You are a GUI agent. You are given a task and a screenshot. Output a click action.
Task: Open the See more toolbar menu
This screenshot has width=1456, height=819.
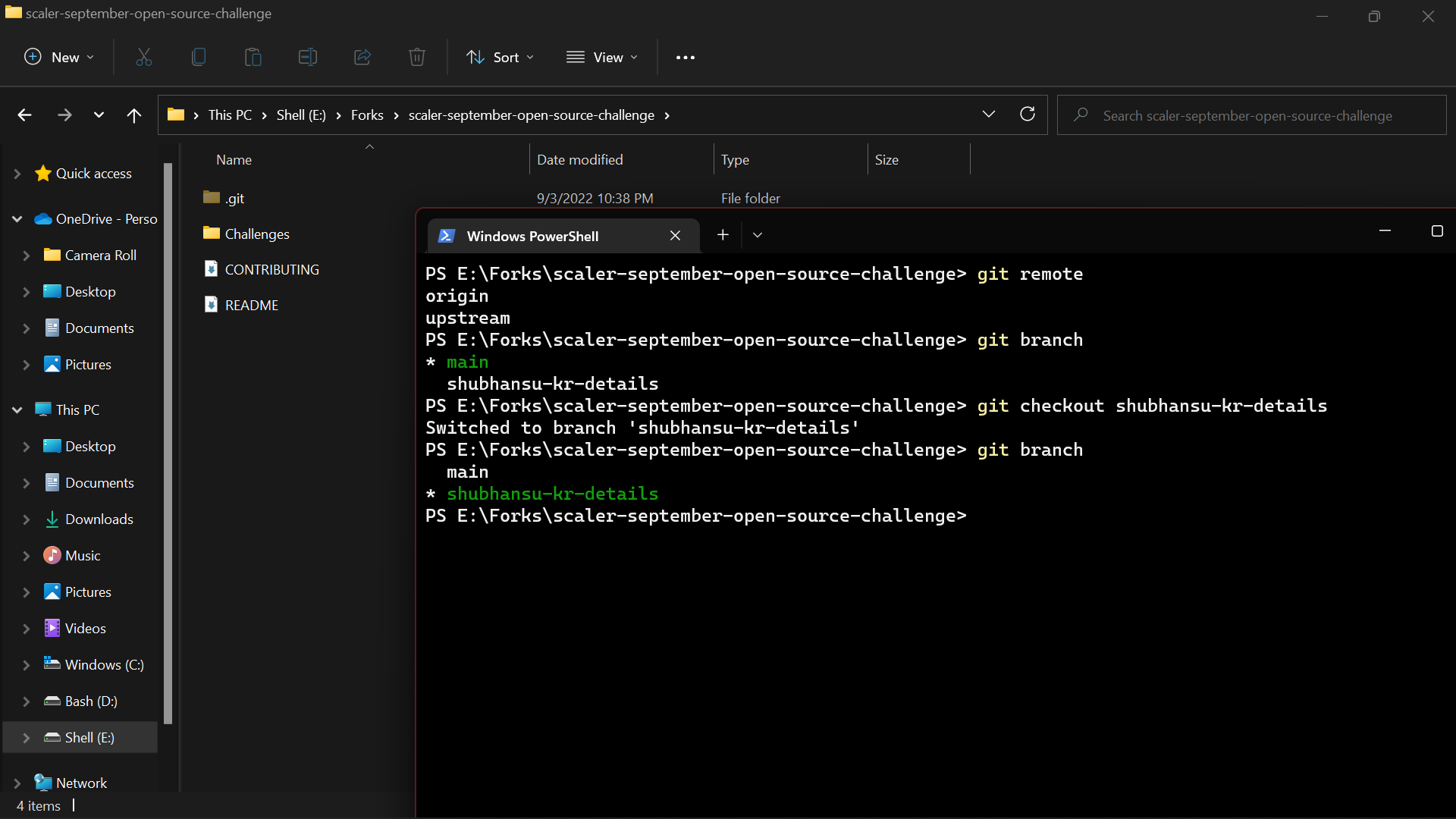pos(685,57)
